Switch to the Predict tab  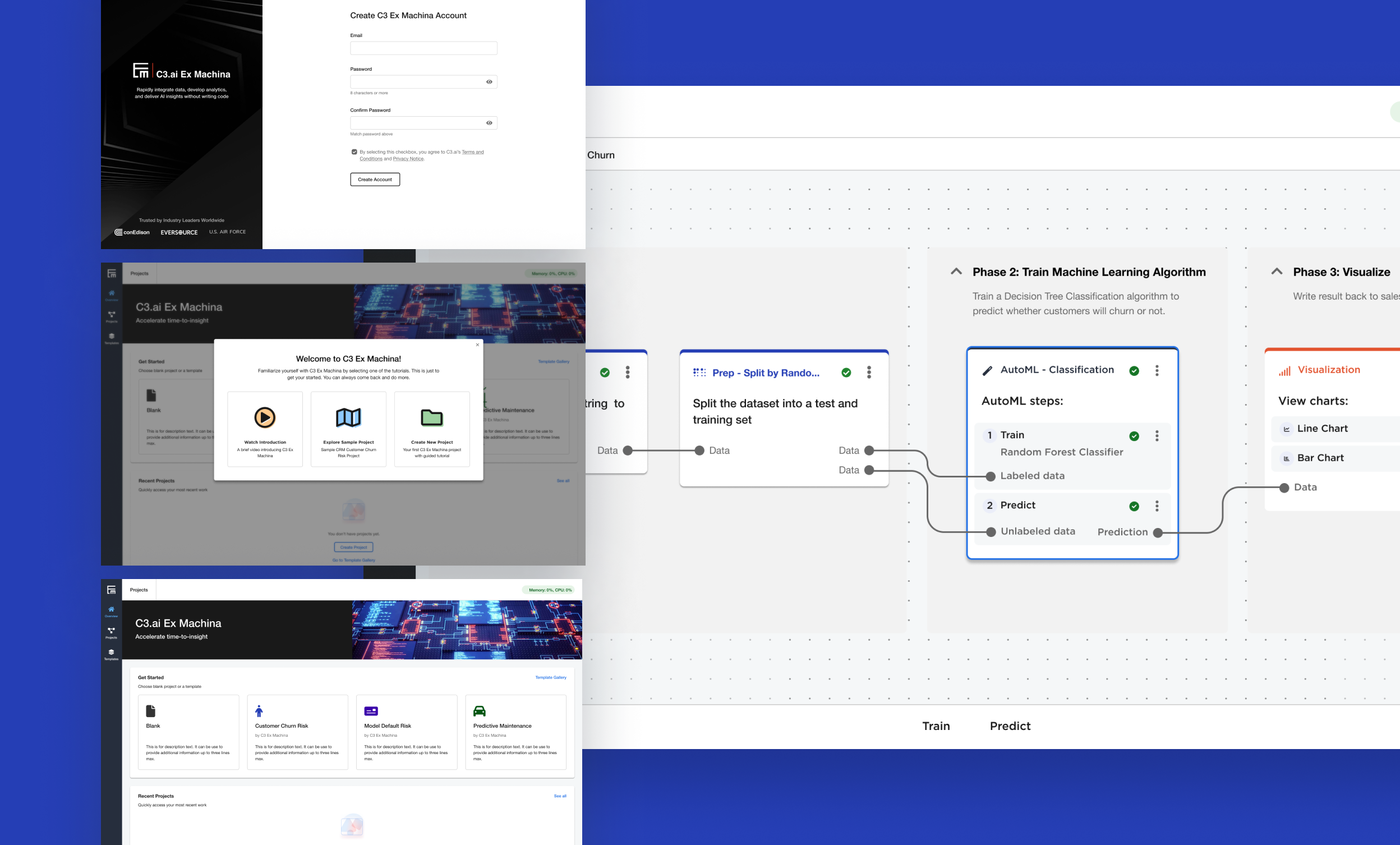tap(1010, 725)
